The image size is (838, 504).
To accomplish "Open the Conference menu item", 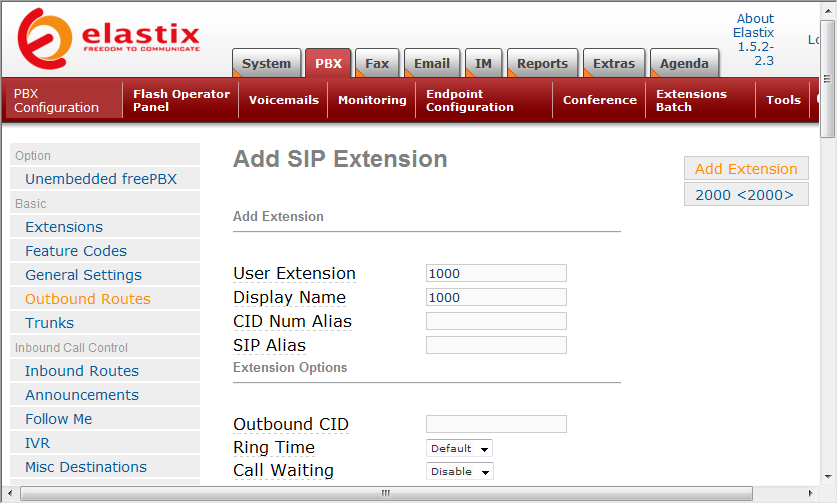I will point(599,100).
